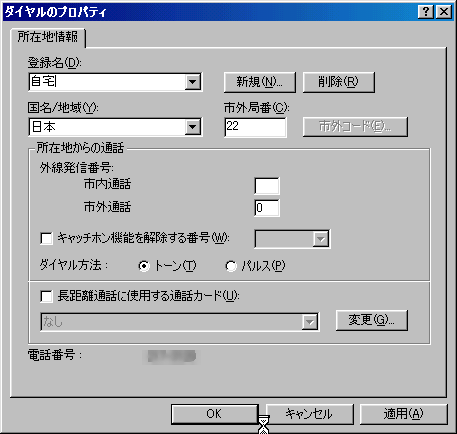Click the 適用(A) button

(403, 414)
